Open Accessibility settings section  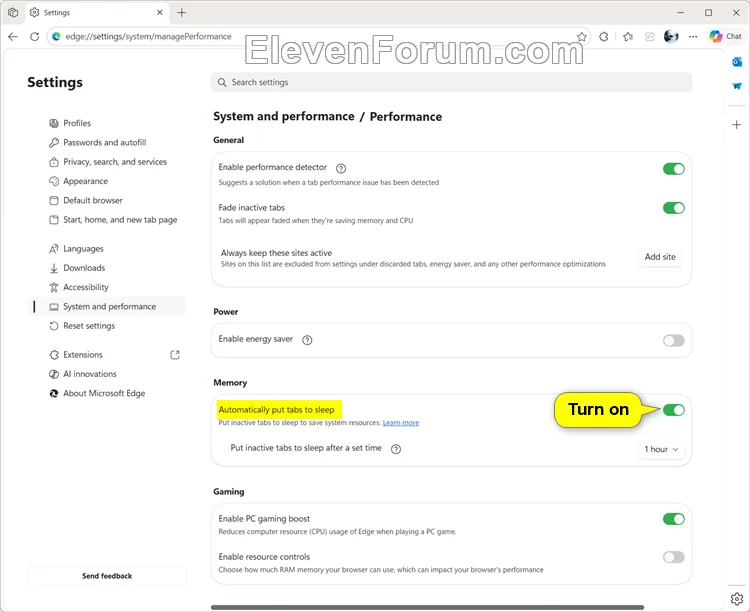point(108,287)
